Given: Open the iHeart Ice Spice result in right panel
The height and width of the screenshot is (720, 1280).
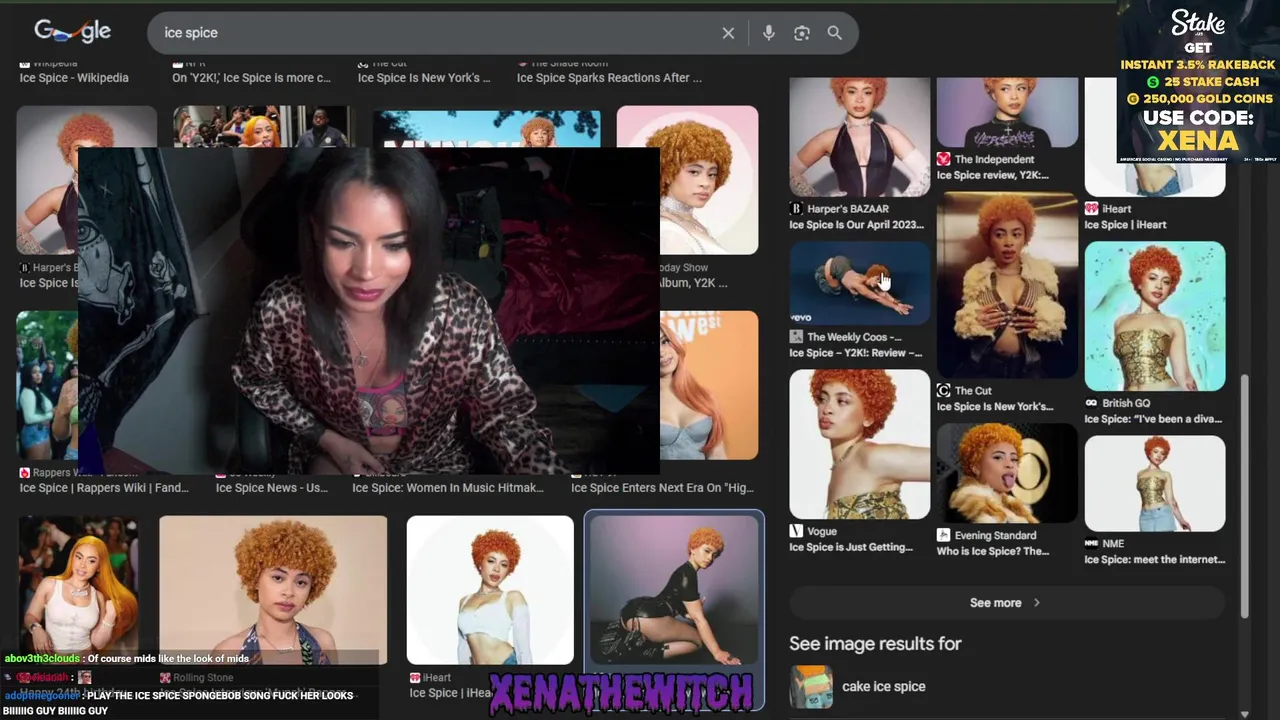Looking at the screenshot, I should point(1125,225).
